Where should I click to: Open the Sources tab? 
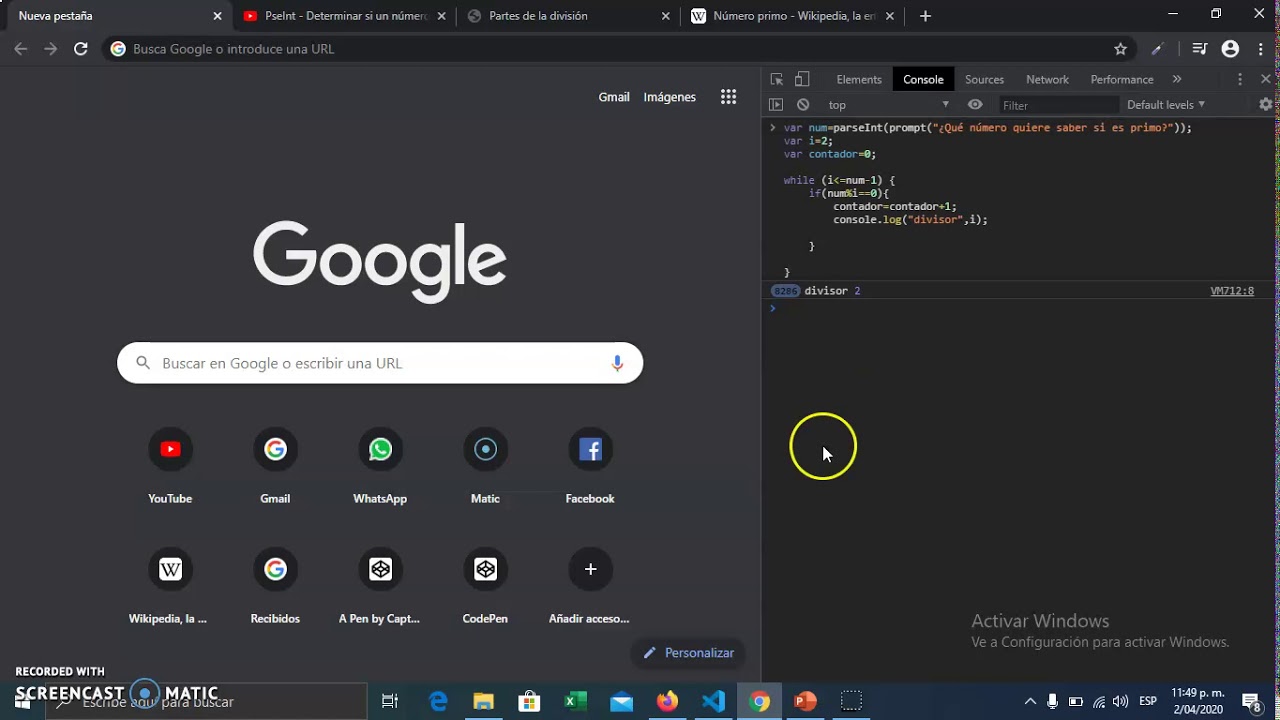[x=984, y=79]
